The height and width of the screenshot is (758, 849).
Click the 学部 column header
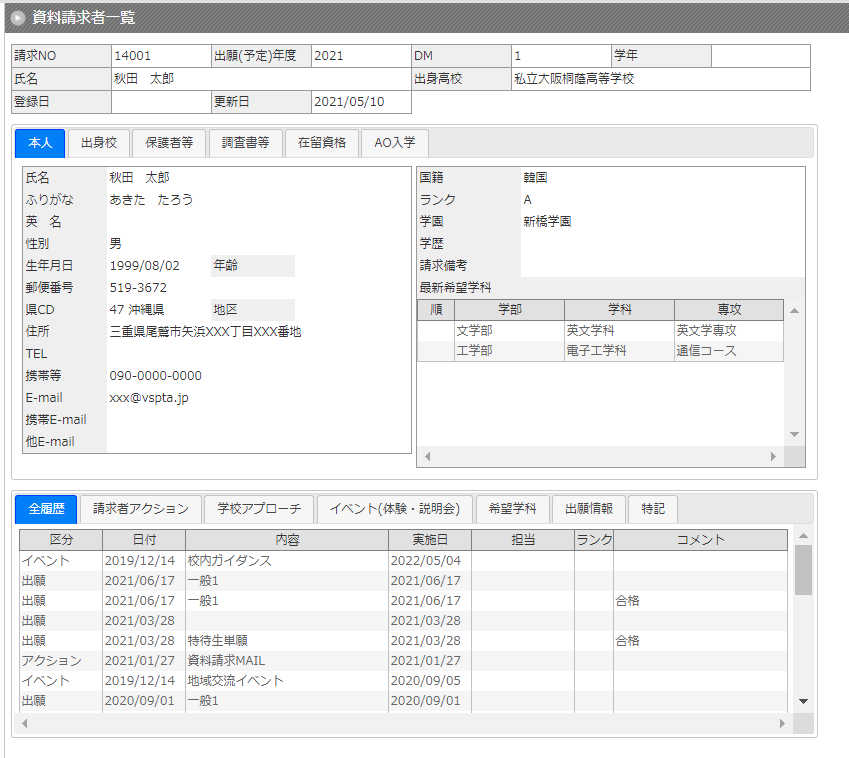point(510,310)
